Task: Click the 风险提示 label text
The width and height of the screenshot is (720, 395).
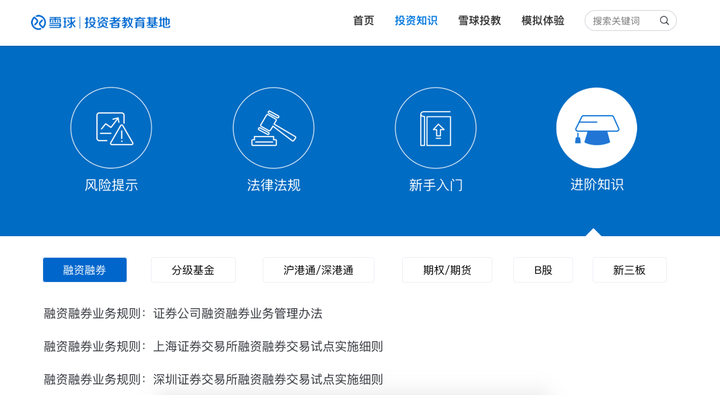Action: pyautogui.click(x=111, y=185)
